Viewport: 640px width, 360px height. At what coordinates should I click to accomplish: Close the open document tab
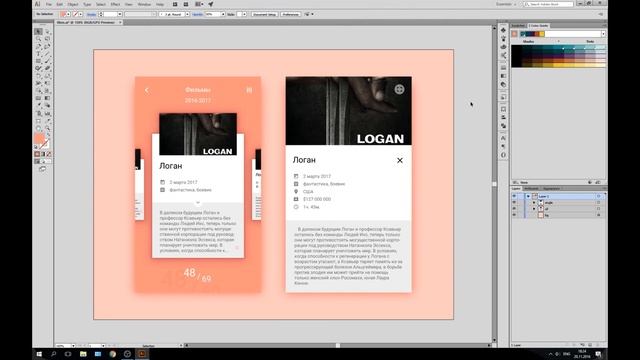(x=120, y=22)
